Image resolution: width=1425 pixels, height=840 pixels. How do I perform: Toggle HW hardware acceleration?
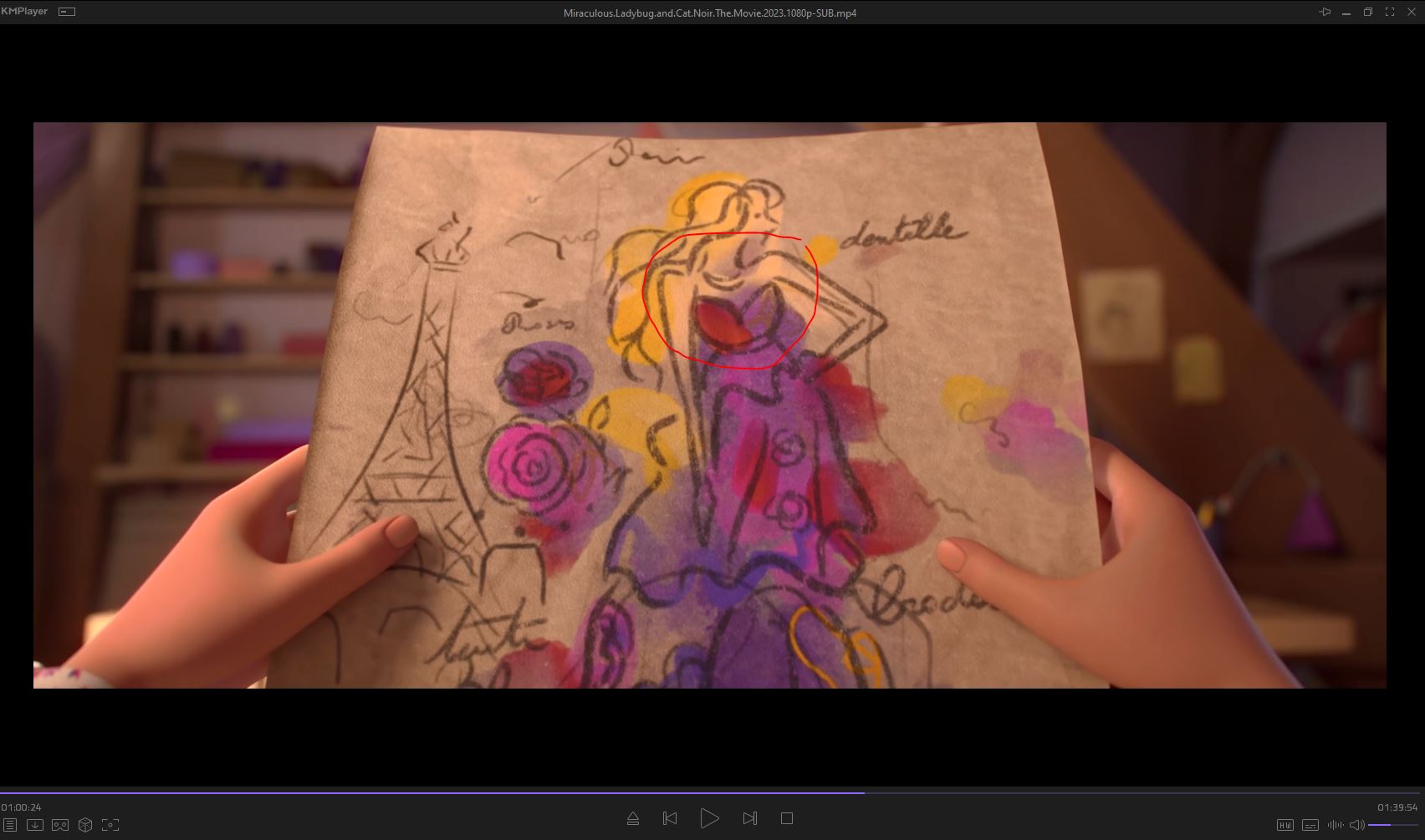(x=1285, y=825)
